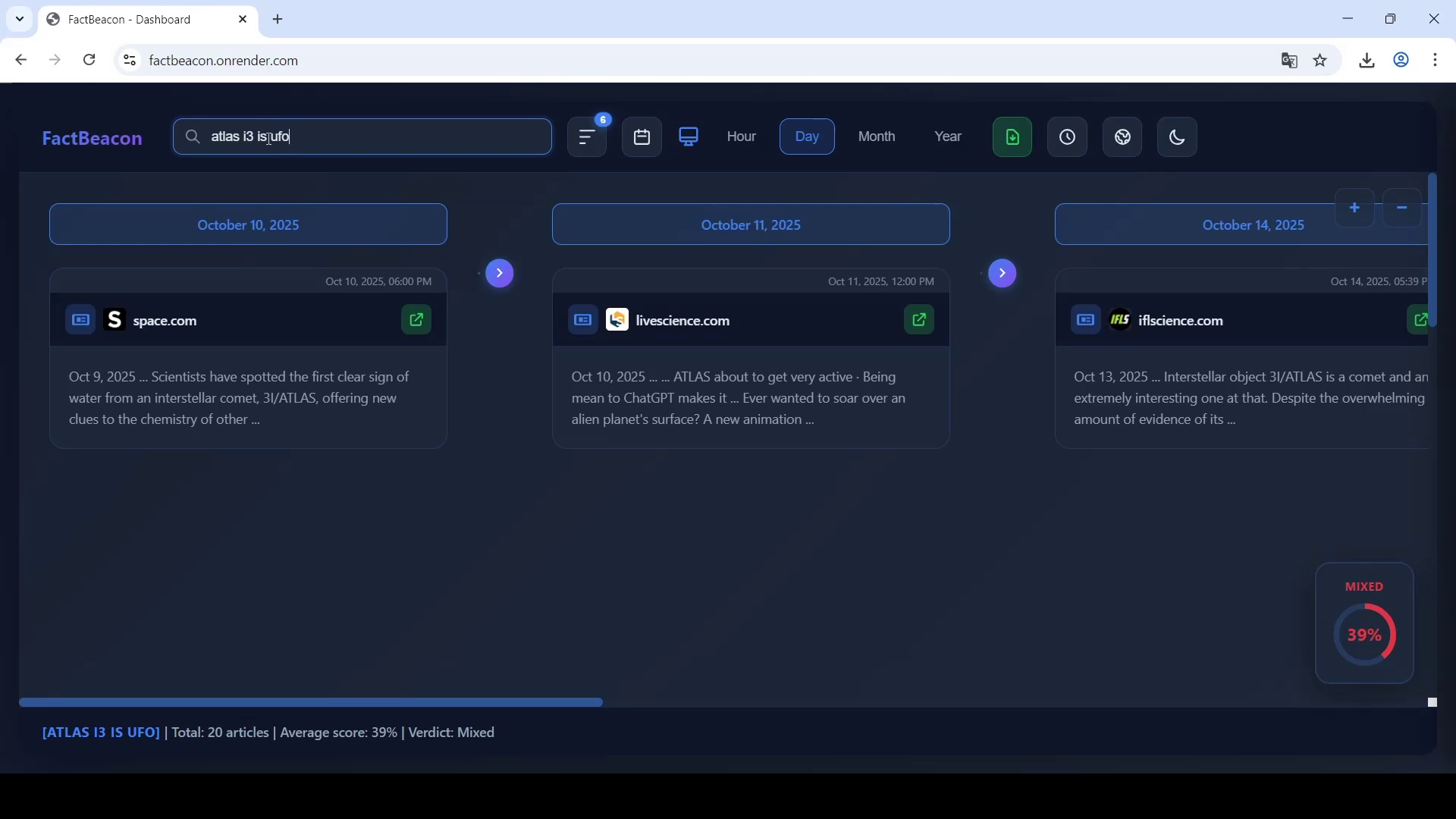Open the filter list with badge 6

pyautogui.click(x=588, y=137)
